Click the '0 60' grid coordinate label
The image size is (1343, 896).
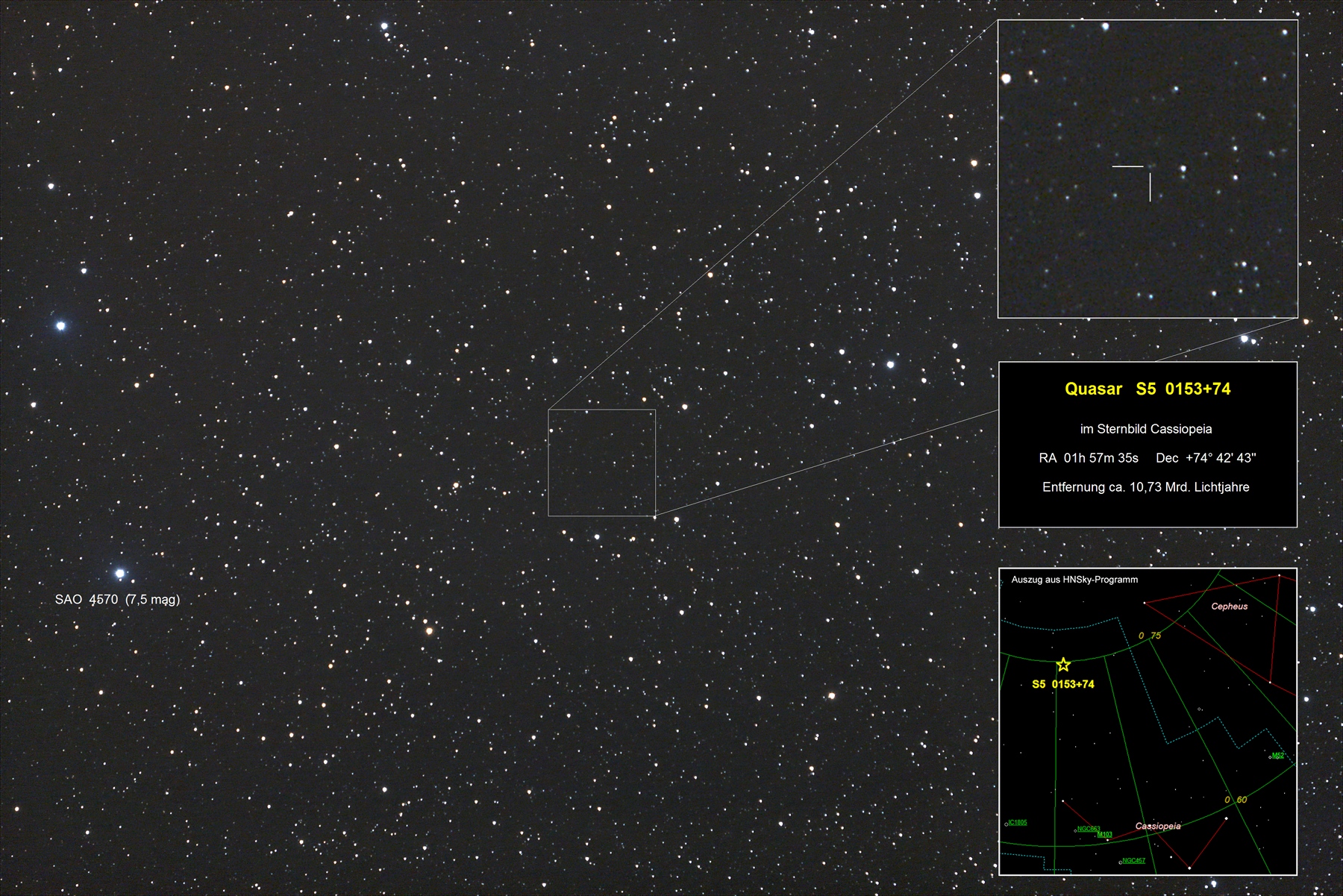(1236, 800)
